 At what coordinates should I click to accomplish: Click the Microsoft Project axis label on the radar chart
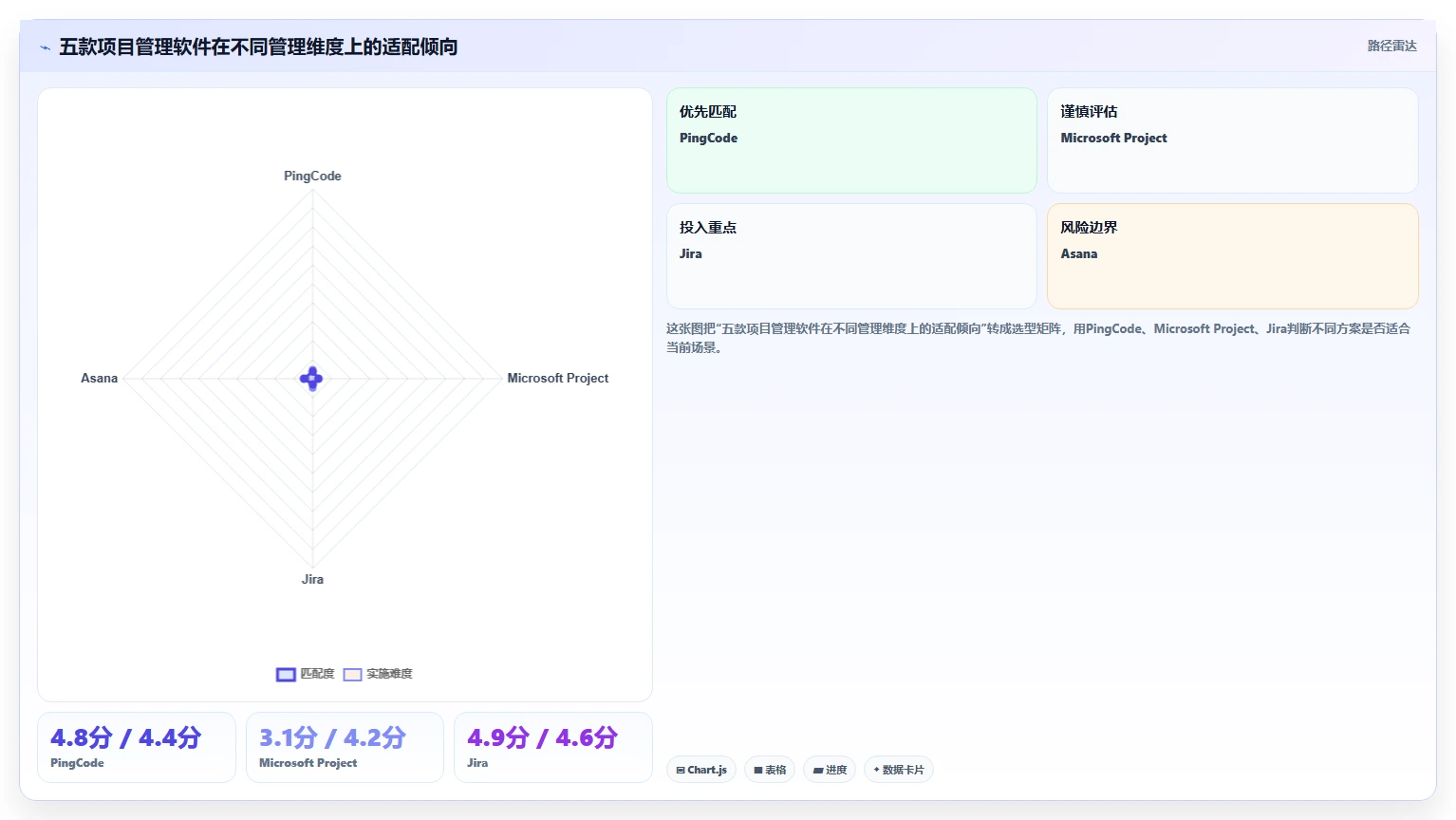tap(558, 378)
